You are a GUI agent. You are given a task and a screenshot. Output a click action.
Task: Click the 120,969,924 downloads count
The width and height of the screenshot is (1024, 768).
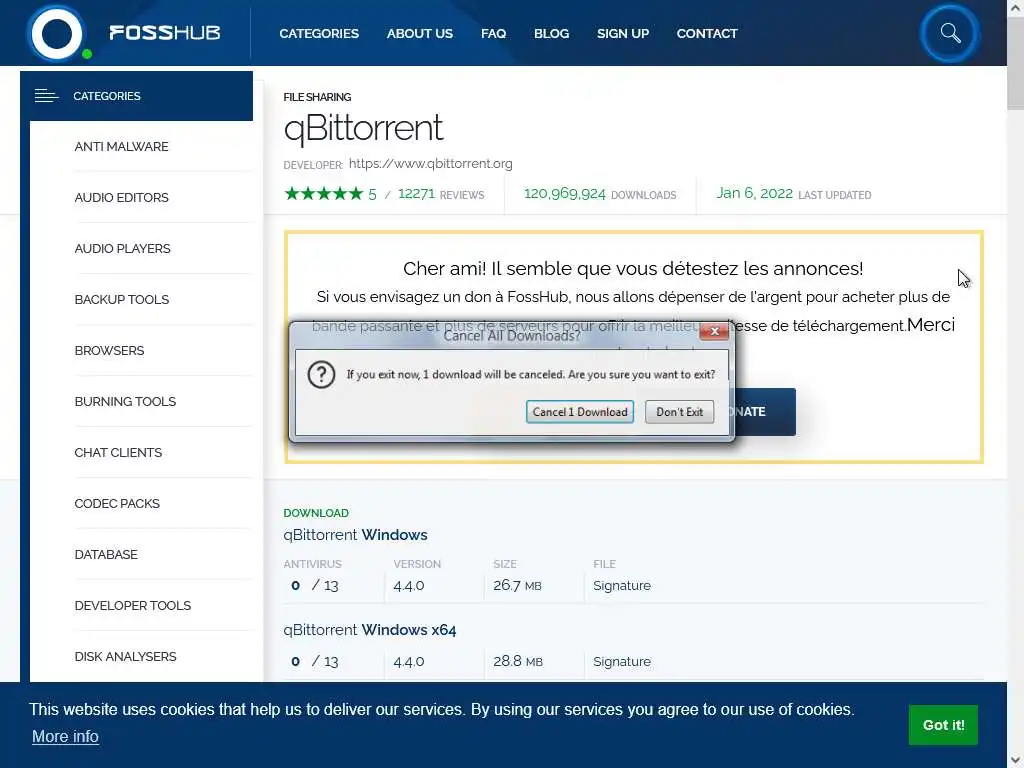[x=565, y=194]
